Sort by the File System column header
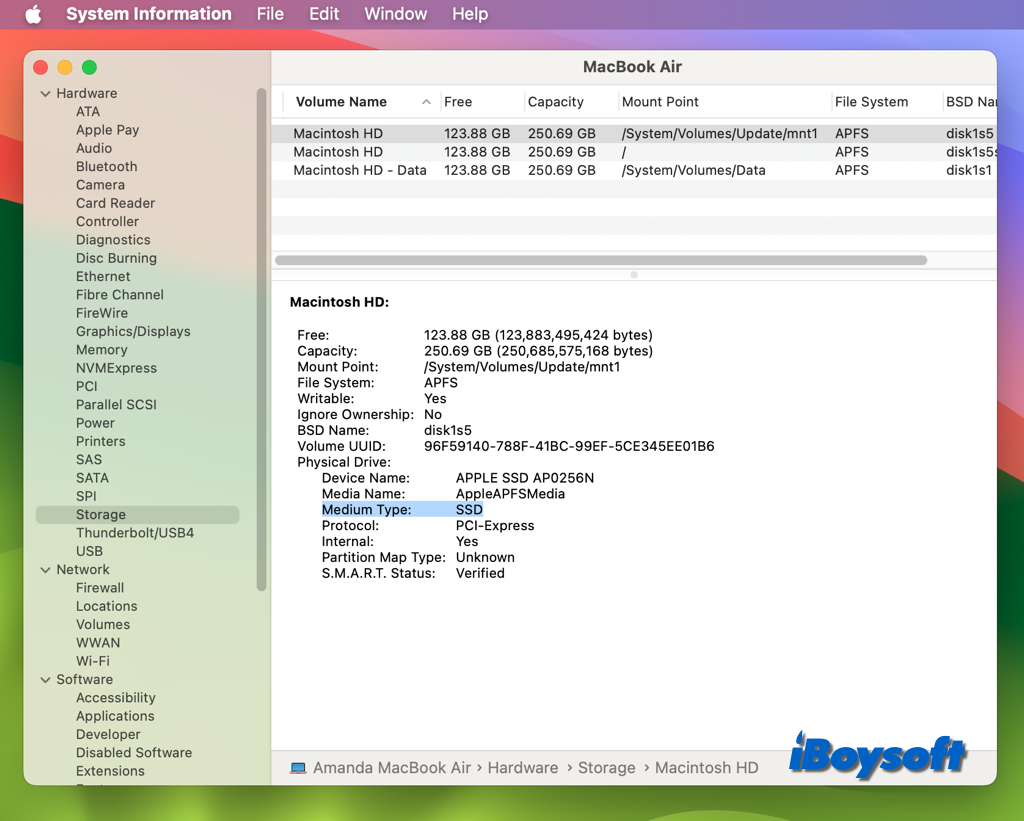Screen dimensions: 1024x821 tap(871, 102)
